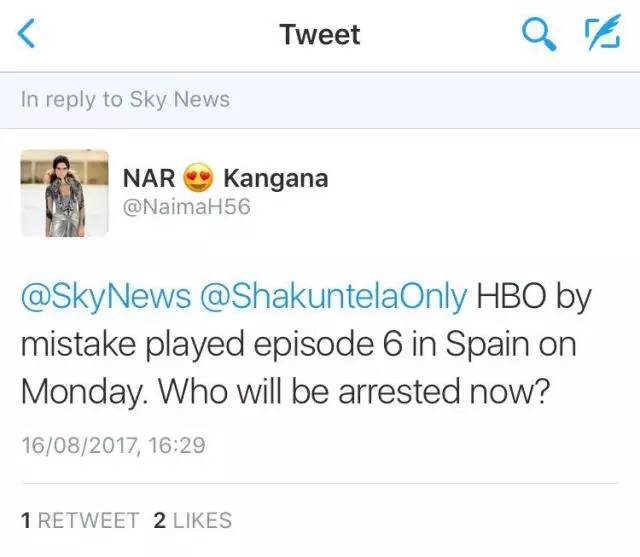The width and height of the screenshot is (640, 557).
Task: Click the 16/08/2017, 16:29 timestamp
Action: coord(113,445)
